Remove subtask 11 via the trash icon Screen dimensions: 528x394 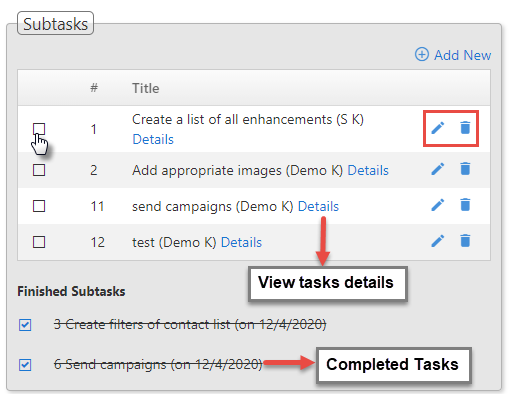(x=465, y=205)
